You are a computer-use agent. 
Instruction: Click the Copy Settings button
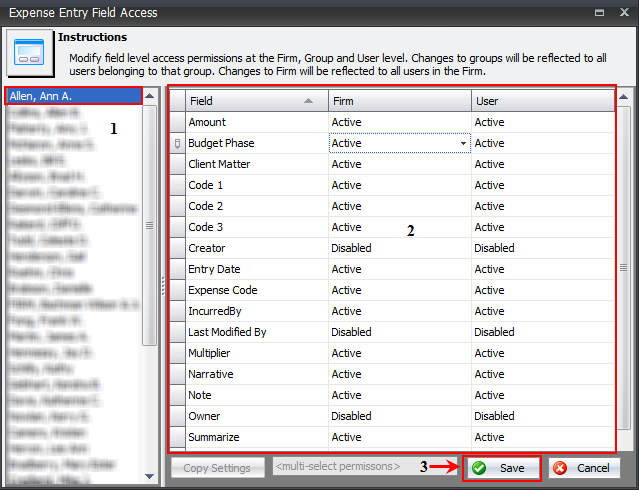(x=217, y=467)
